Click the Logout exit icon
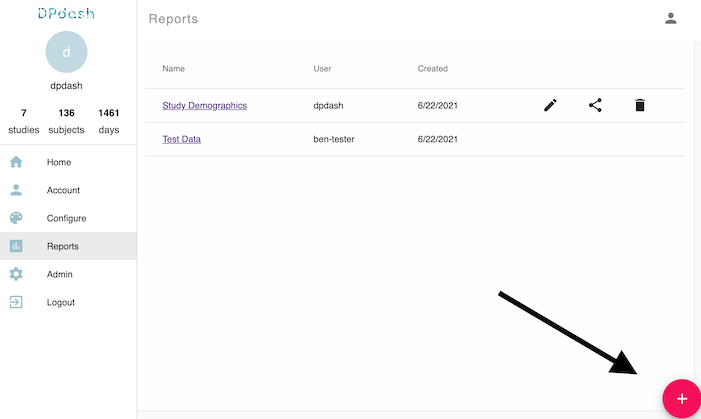 click(x=16, y=302)
